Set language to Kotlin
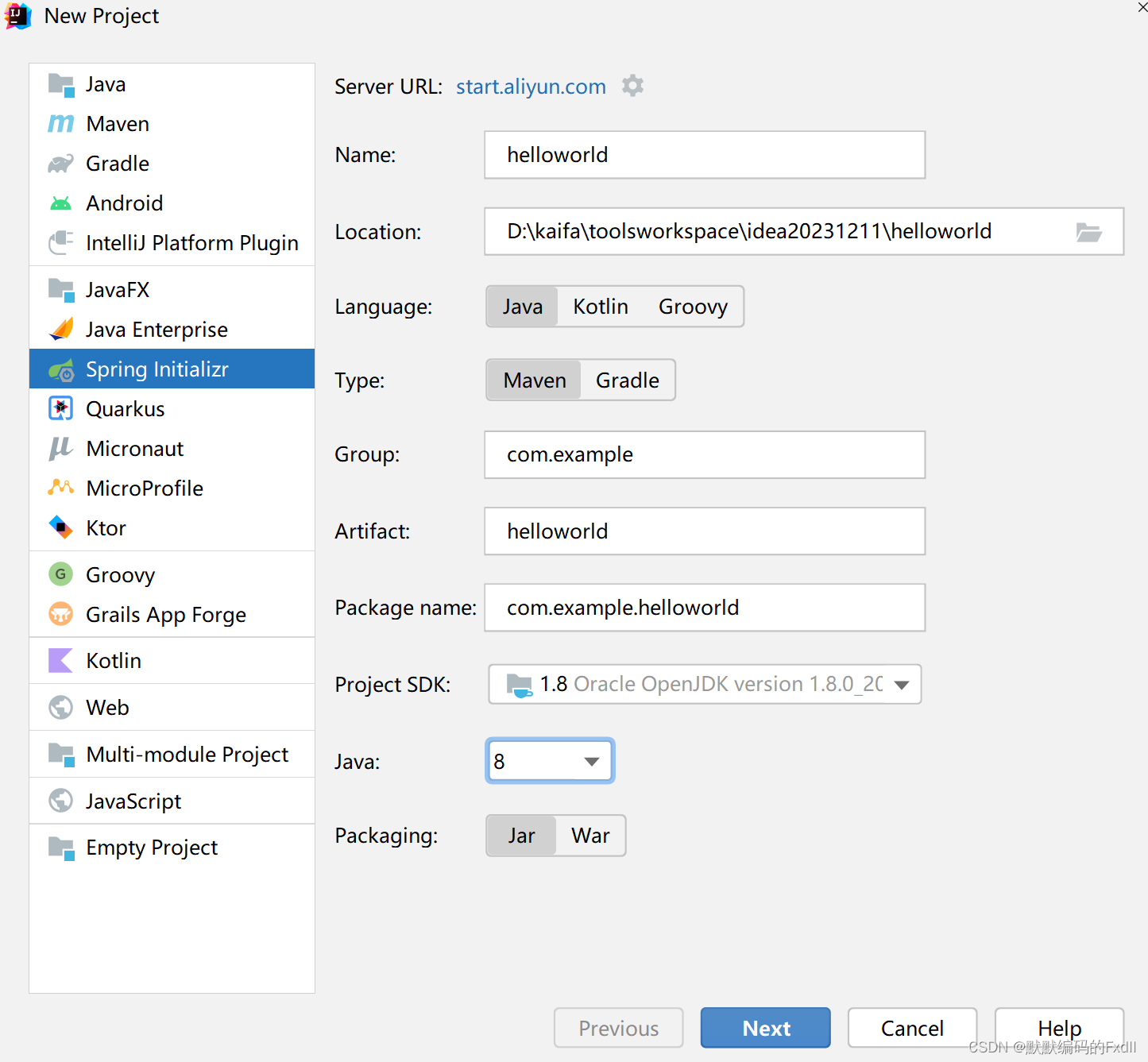Viewport: 1148px width, 1062px height. click(601, 307)
